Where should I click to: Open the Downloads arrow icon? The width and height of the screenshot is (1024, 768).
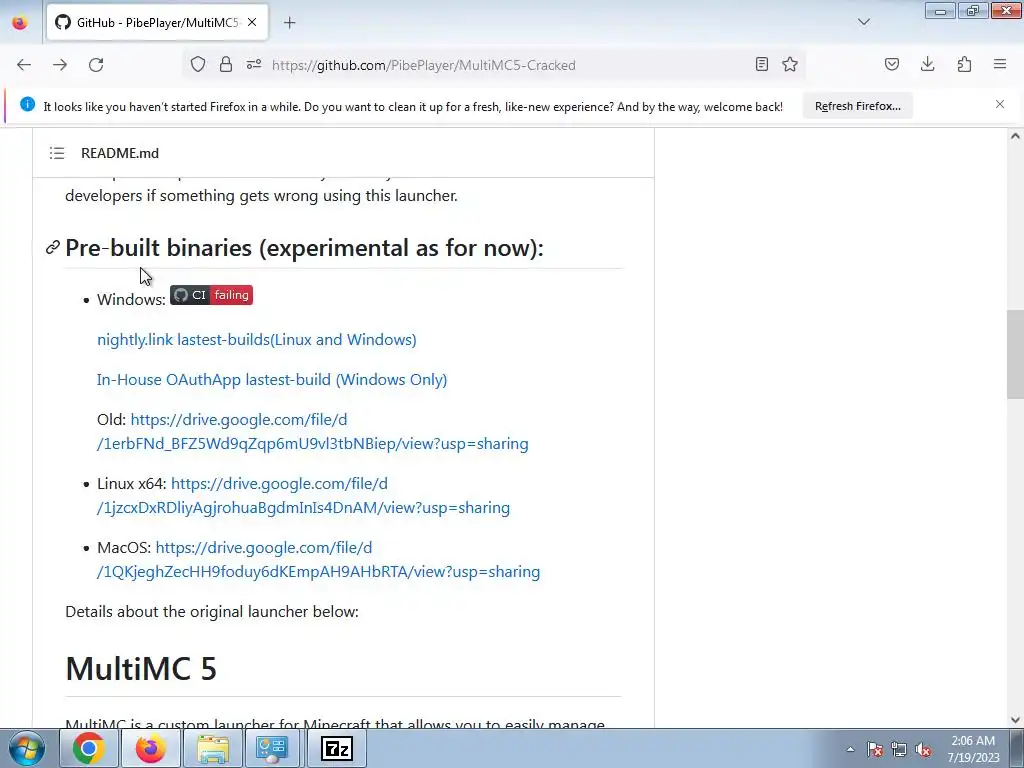[x=927, y=64]
